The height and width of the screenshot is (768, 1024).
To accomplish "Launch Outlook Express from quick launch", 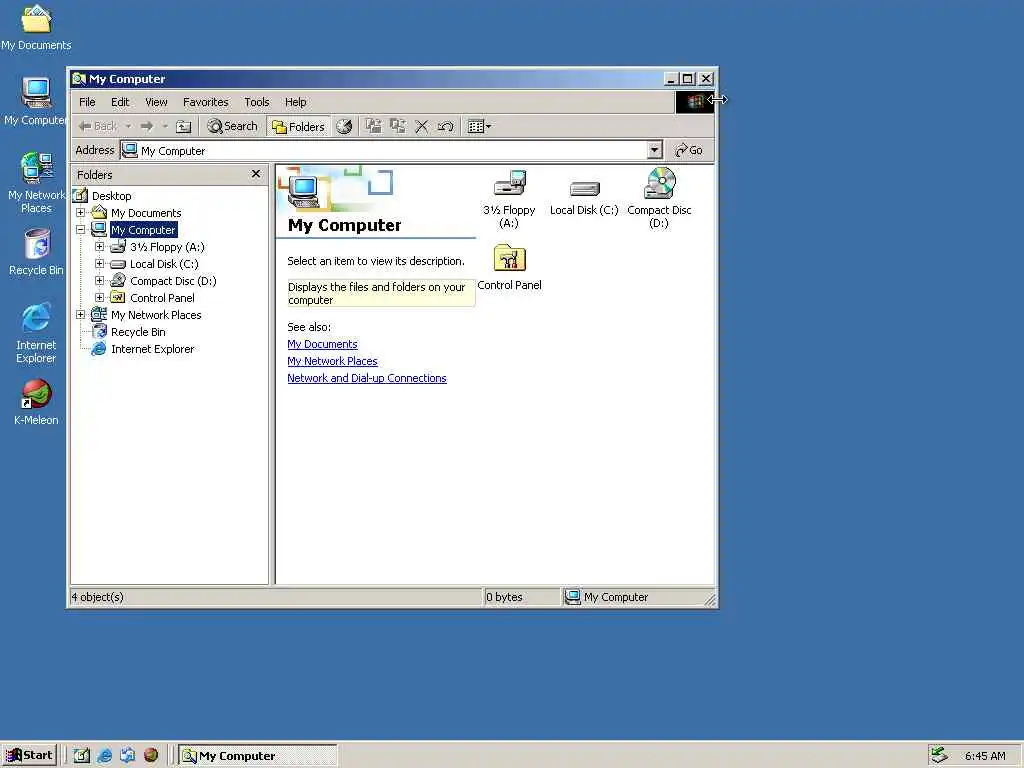I will [127, 755].
